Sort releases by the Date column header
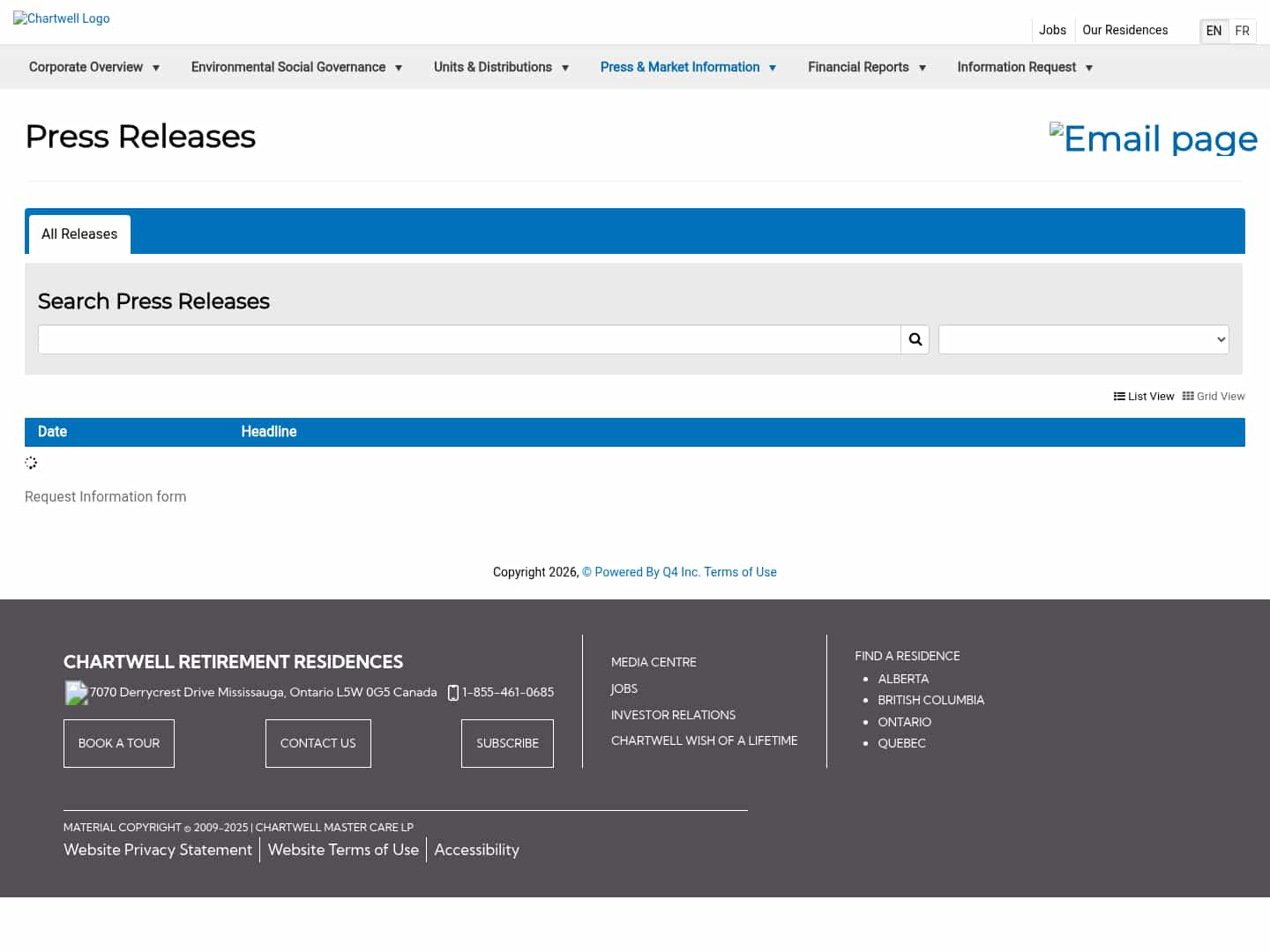Image resolution: width=1270 pixels, height=952 pixels. coord(52,432)
